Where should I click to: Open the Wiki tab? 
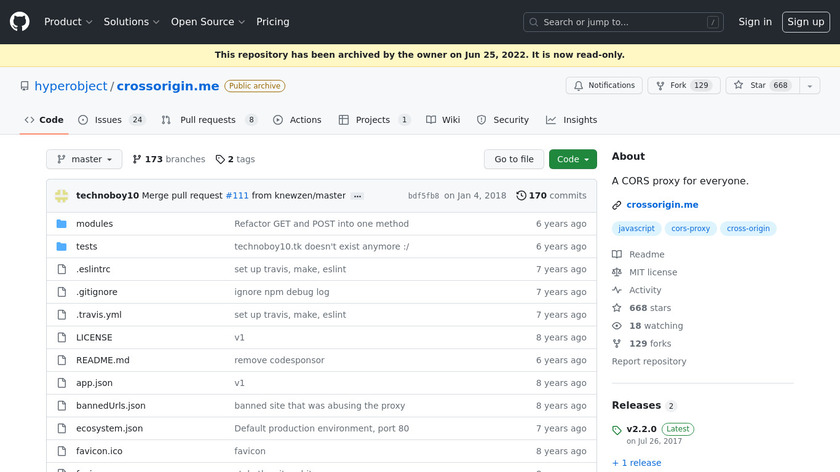(443, 120)
